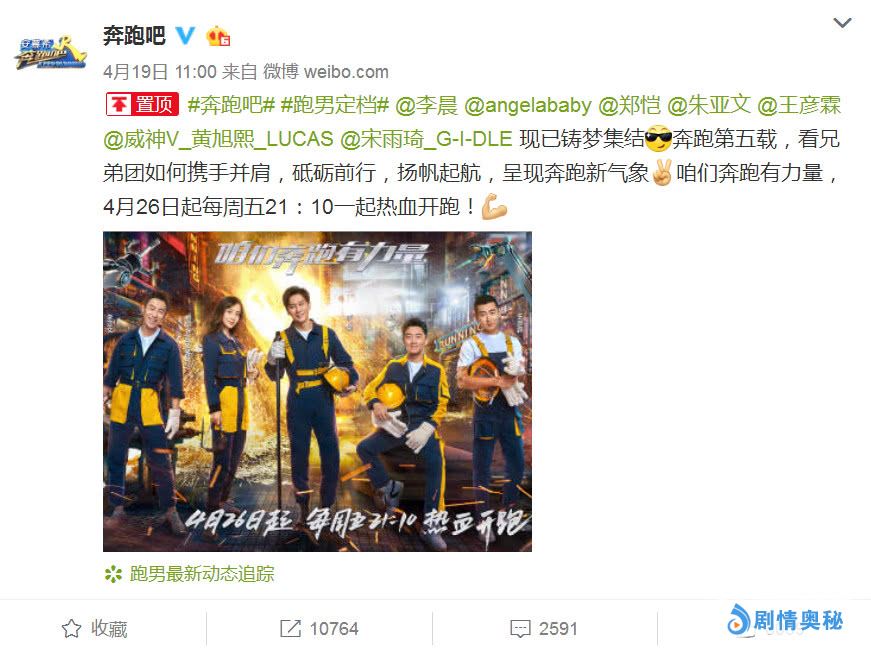The width and height of the screenshot is (871, 650).
Task: Click the 微博 weibo.com source link
Action: click(x=326, y=71)
